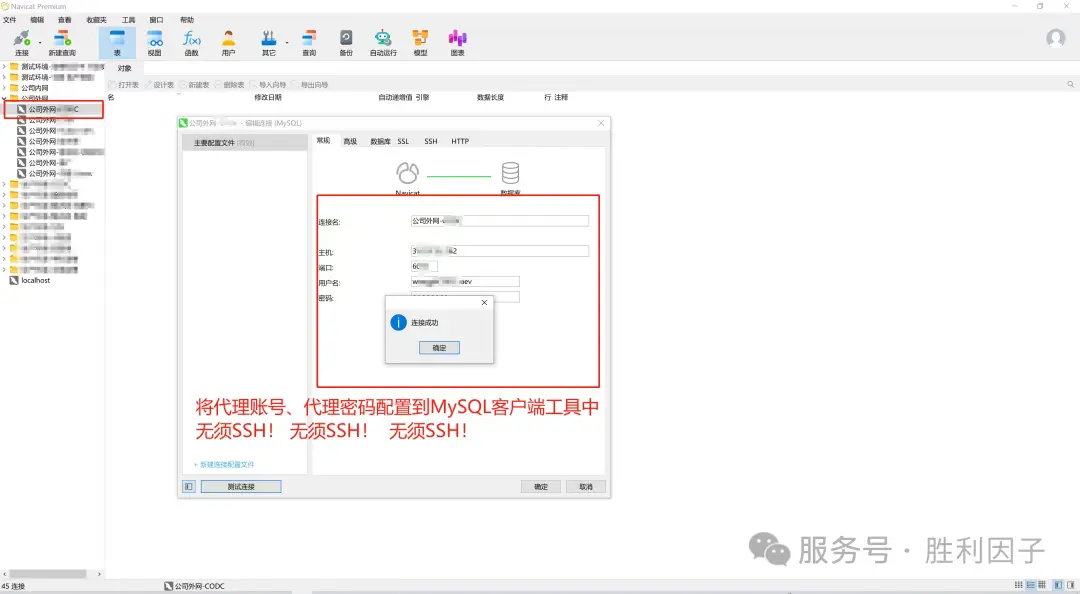
Task: Switch to the 高级 (Advanced) tab
Action: (x=350, y=141)
